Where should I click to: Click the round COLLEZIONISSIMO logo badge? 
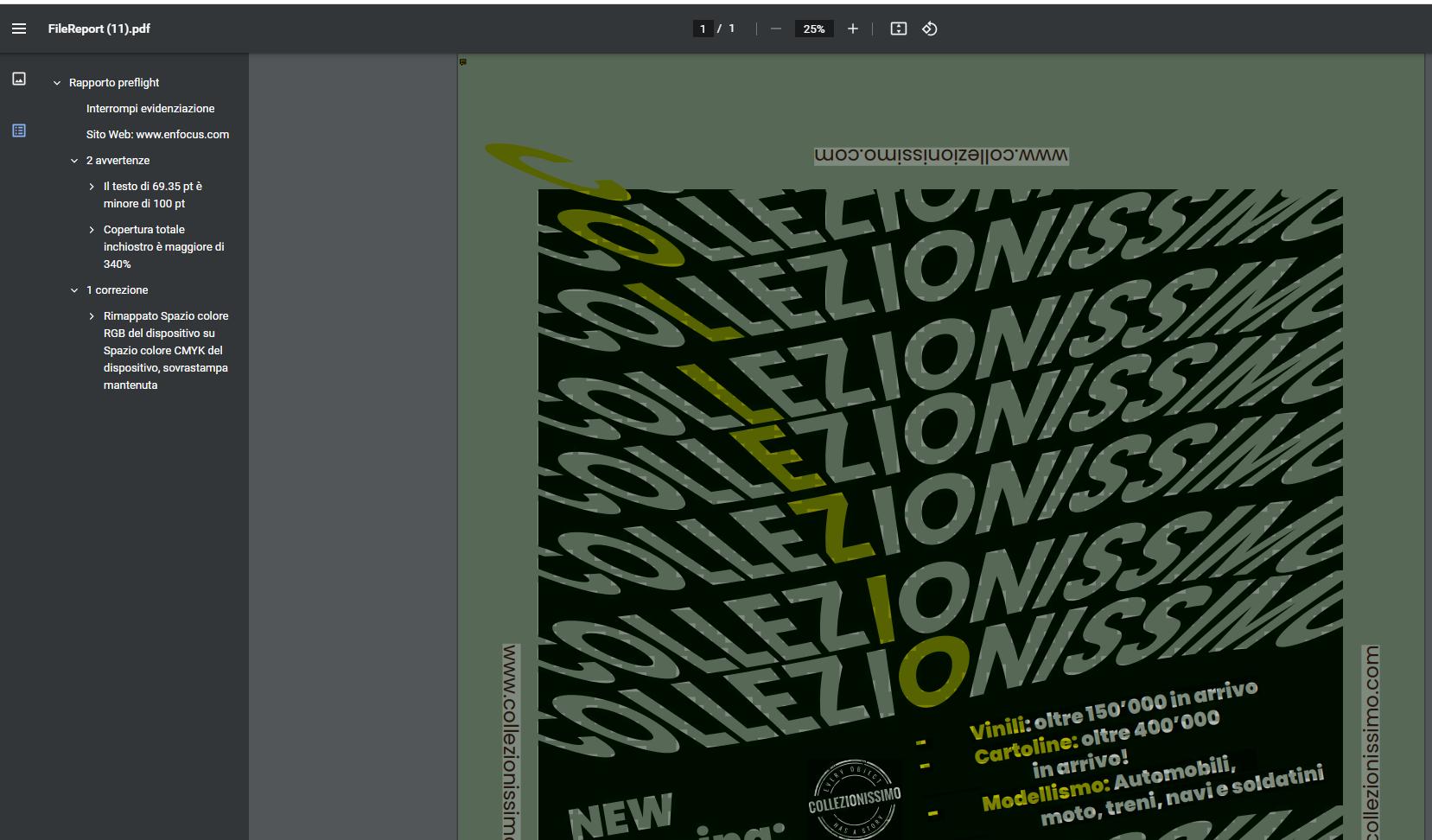click(x=855, y=799)
